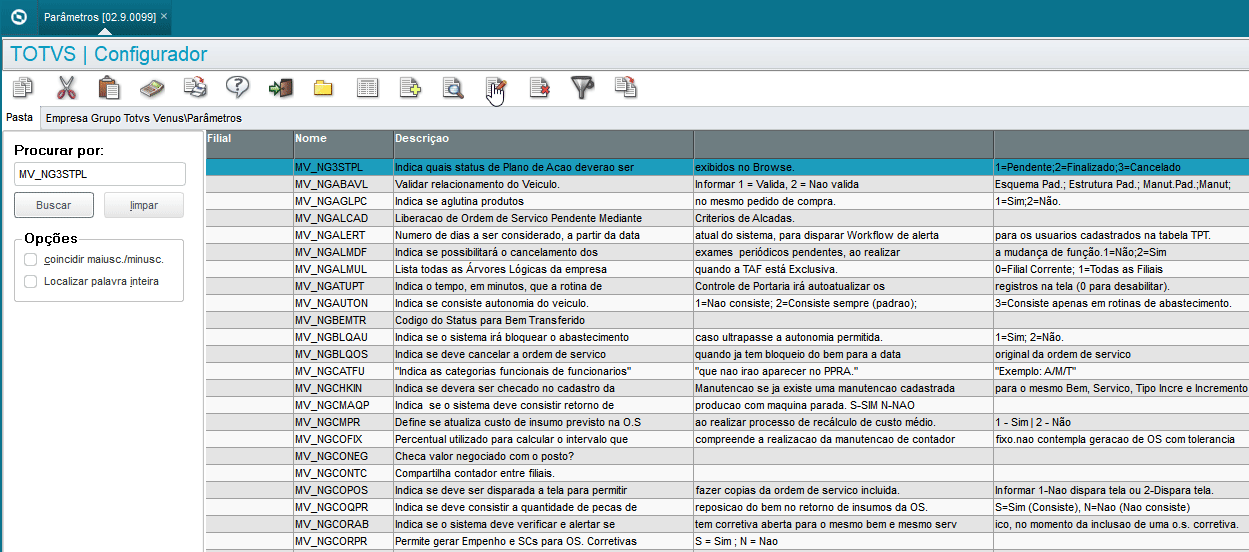Select the MV_NGABAVL row

(x=727, y=184)
